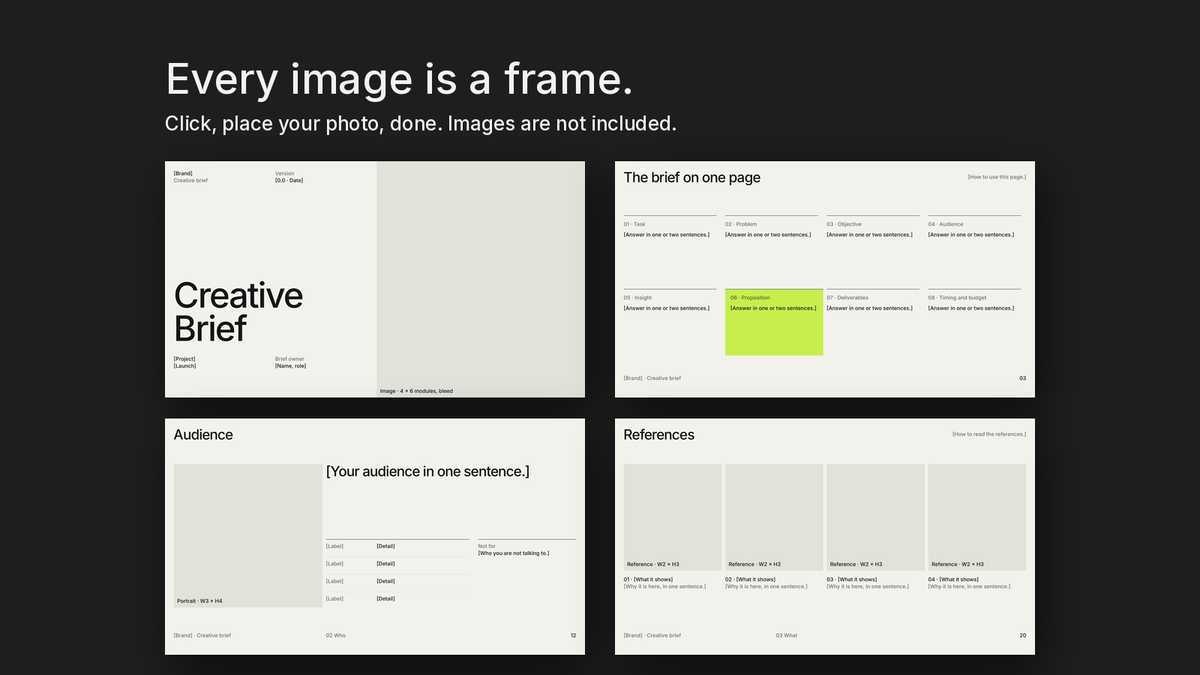Click the "References" slide title
The width and height of the screenshot is (1200, 675).
click(659, 435)
